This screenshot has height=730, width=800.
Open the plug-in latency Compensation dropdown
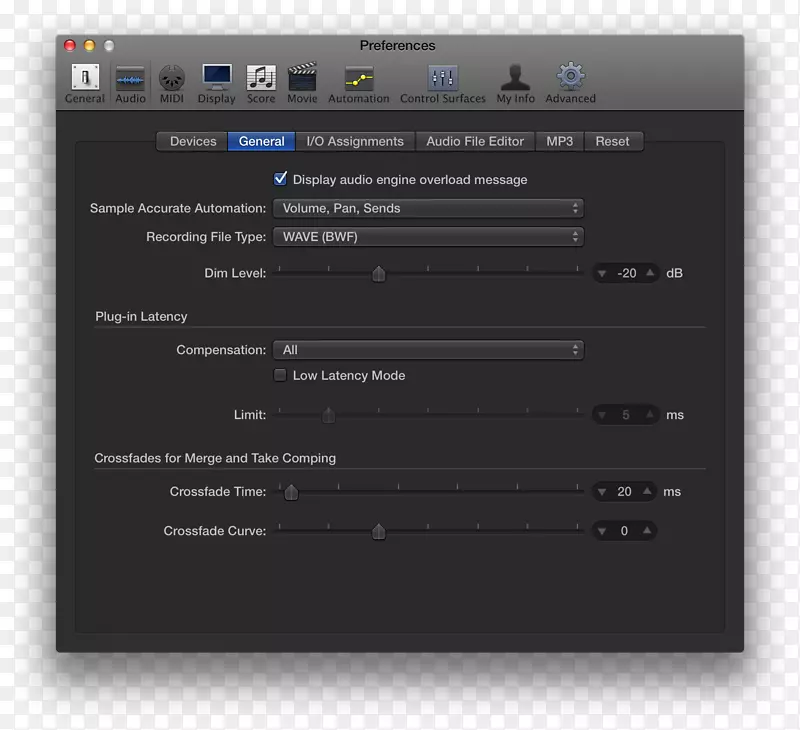428,350
